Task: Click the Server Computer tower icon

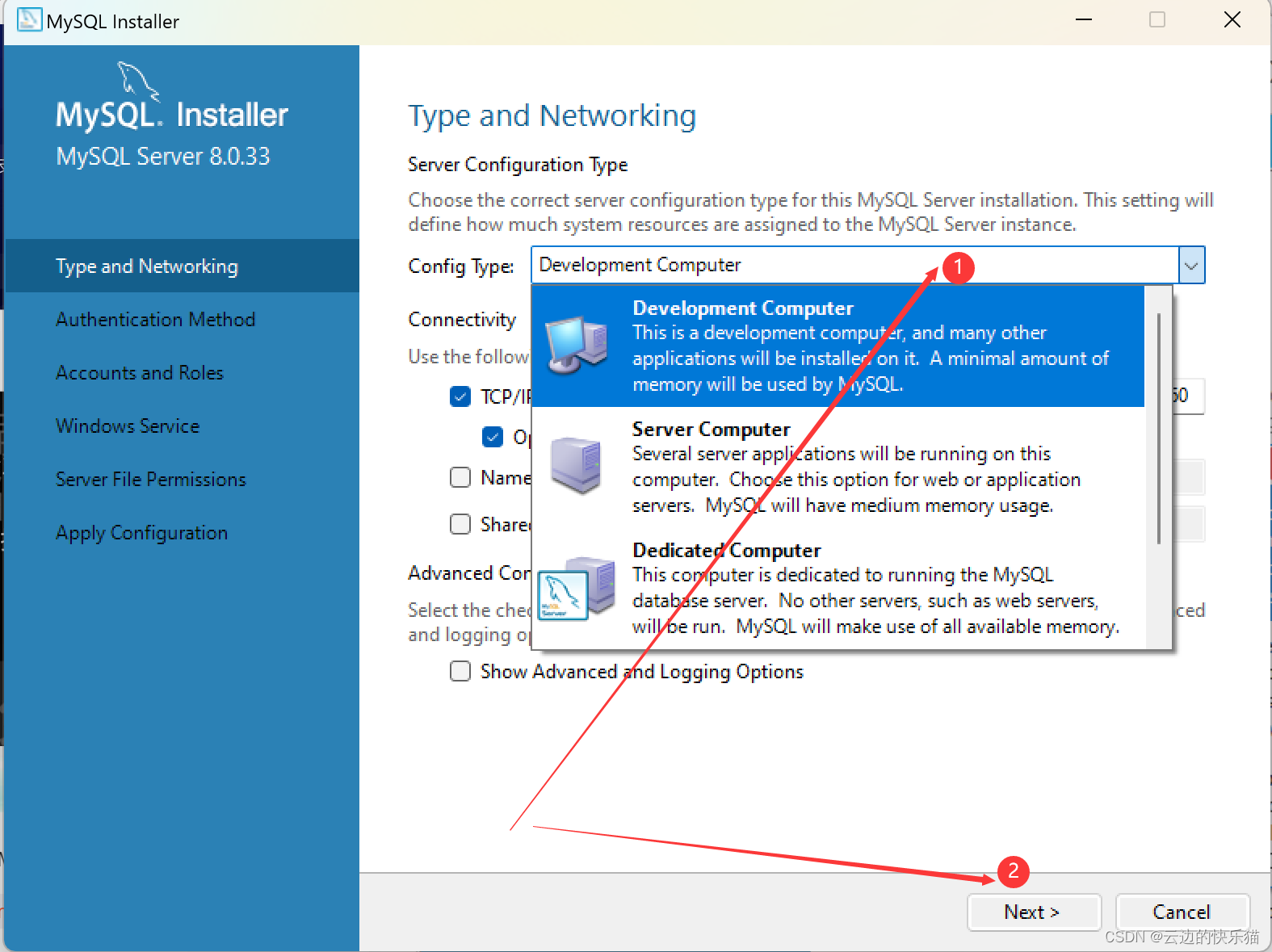Action: 577,464
